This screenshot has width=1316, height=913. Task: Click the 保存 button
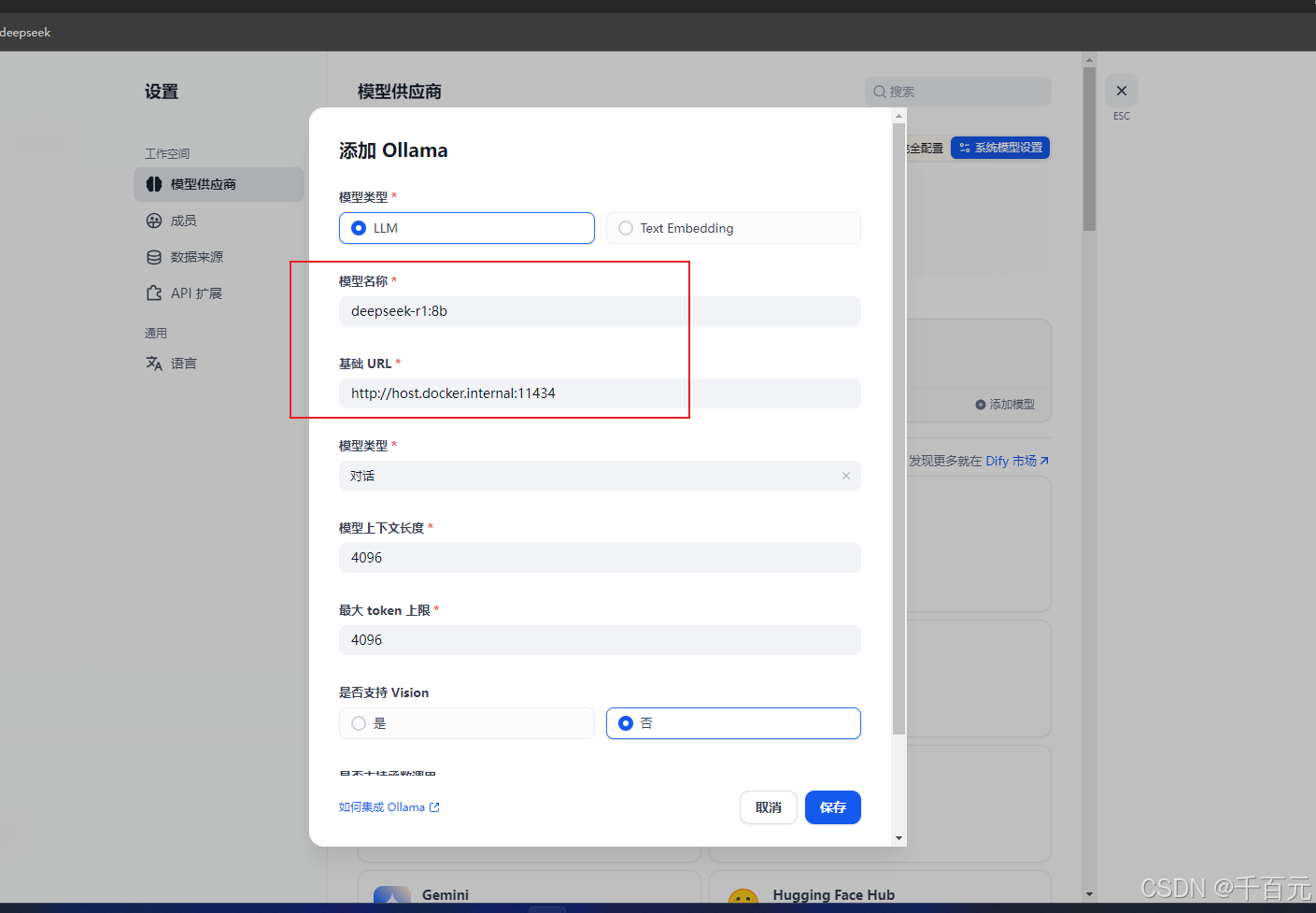point(833,807)
